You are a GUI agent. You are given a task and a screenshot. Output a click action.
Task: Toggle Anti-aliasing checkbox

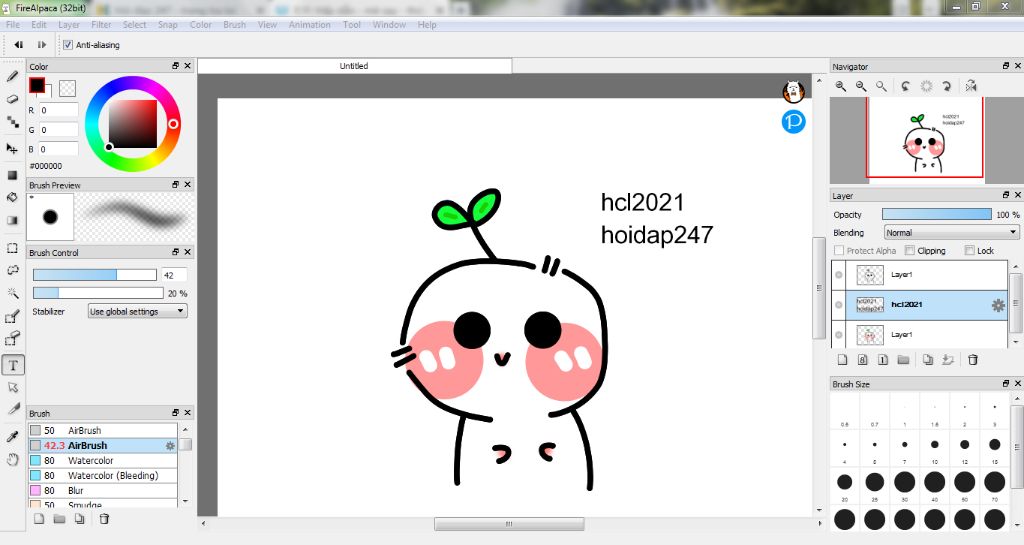(68, 45)
